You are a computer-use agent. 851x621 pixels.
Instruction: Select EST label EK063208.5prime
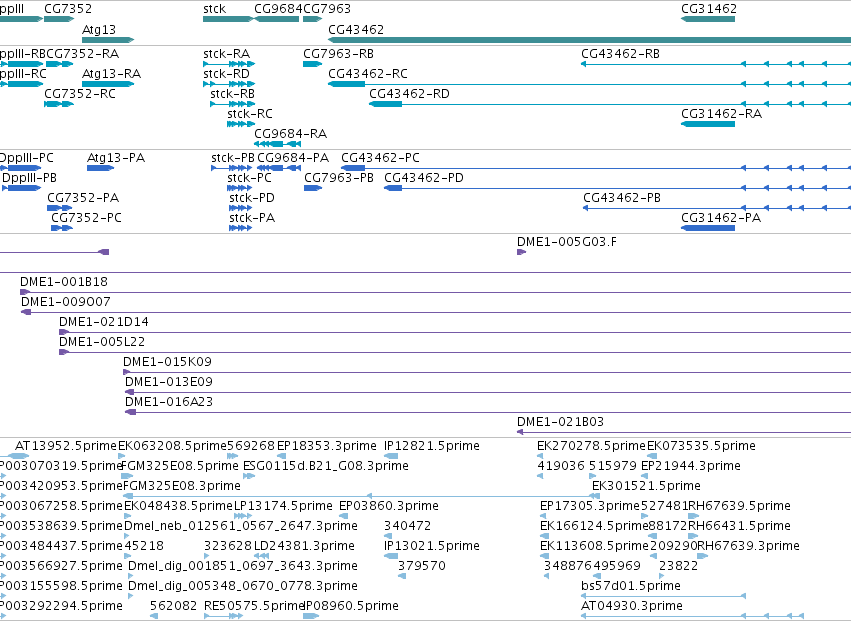click(172, 447)
